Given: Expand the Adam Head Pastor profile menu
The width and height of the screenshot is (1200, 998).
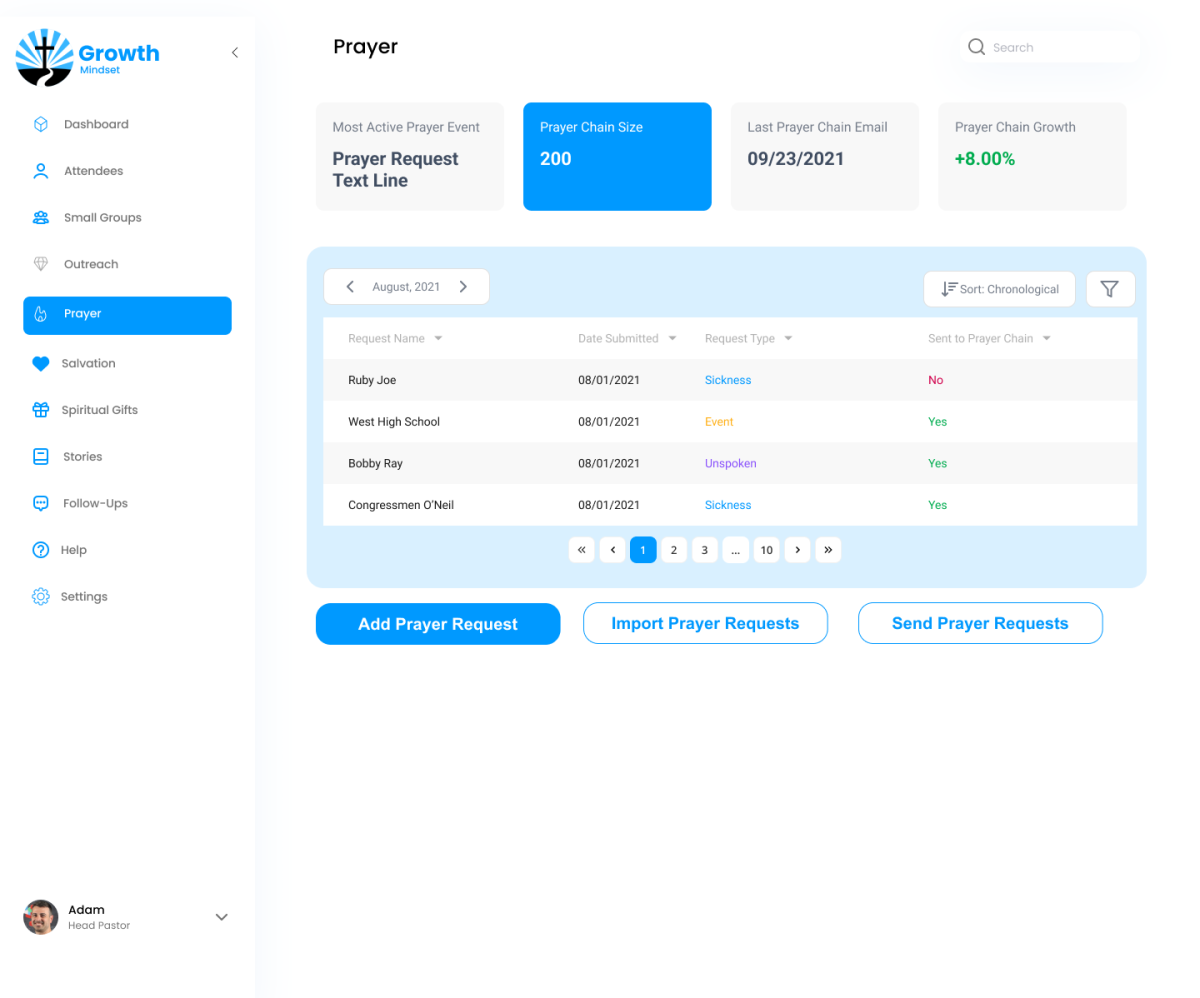Looking at the screenshot, I should tap(222, 917).
